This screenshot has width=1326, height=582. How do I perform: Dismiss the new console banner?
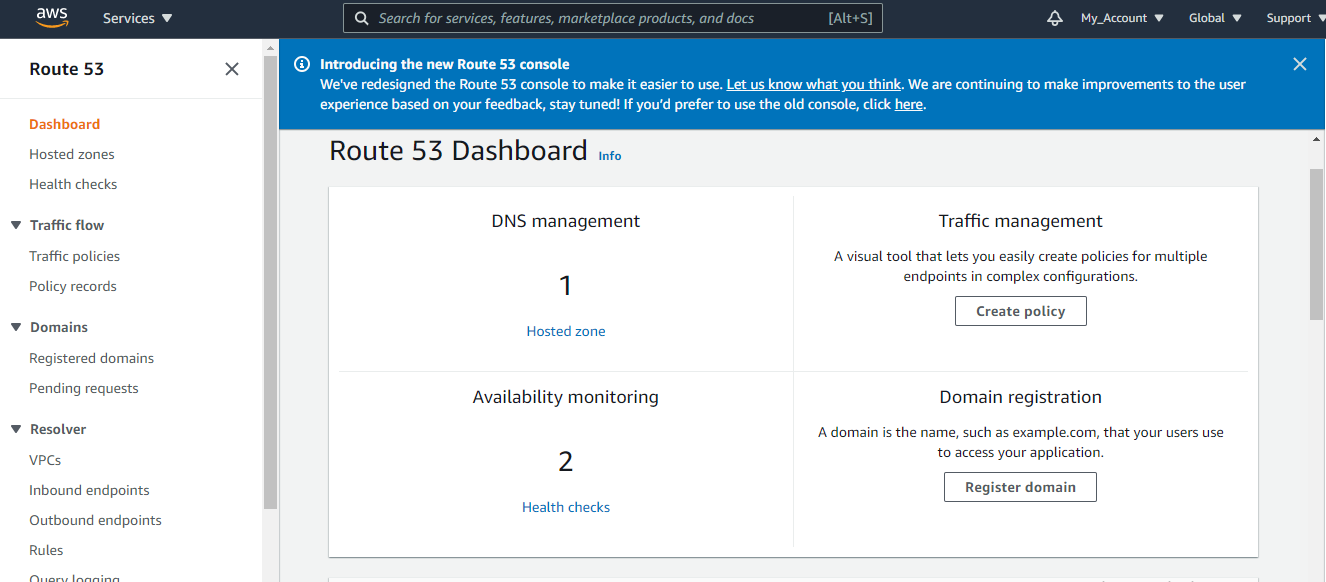1300,64
